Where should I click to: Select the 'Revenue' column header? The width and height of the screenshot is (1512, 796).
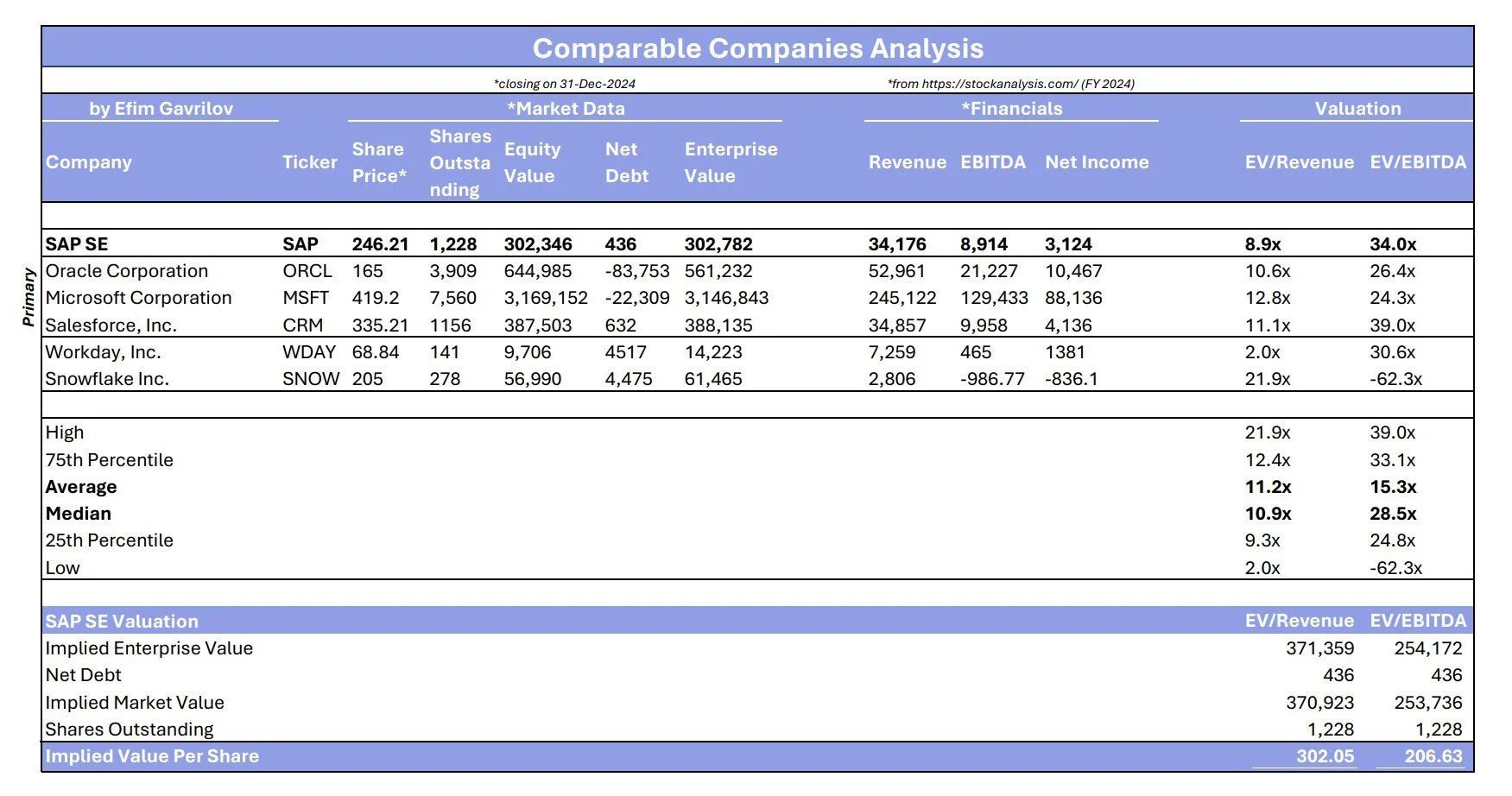click(x=907, y=162)
